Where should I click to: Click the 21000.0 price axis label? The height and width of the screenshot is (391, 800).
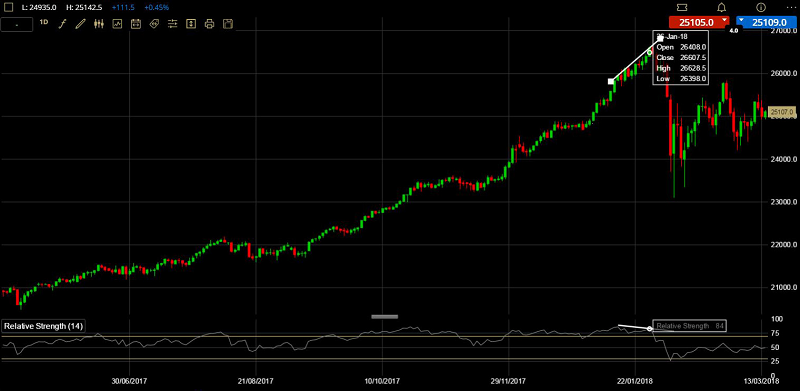point(784,288)
